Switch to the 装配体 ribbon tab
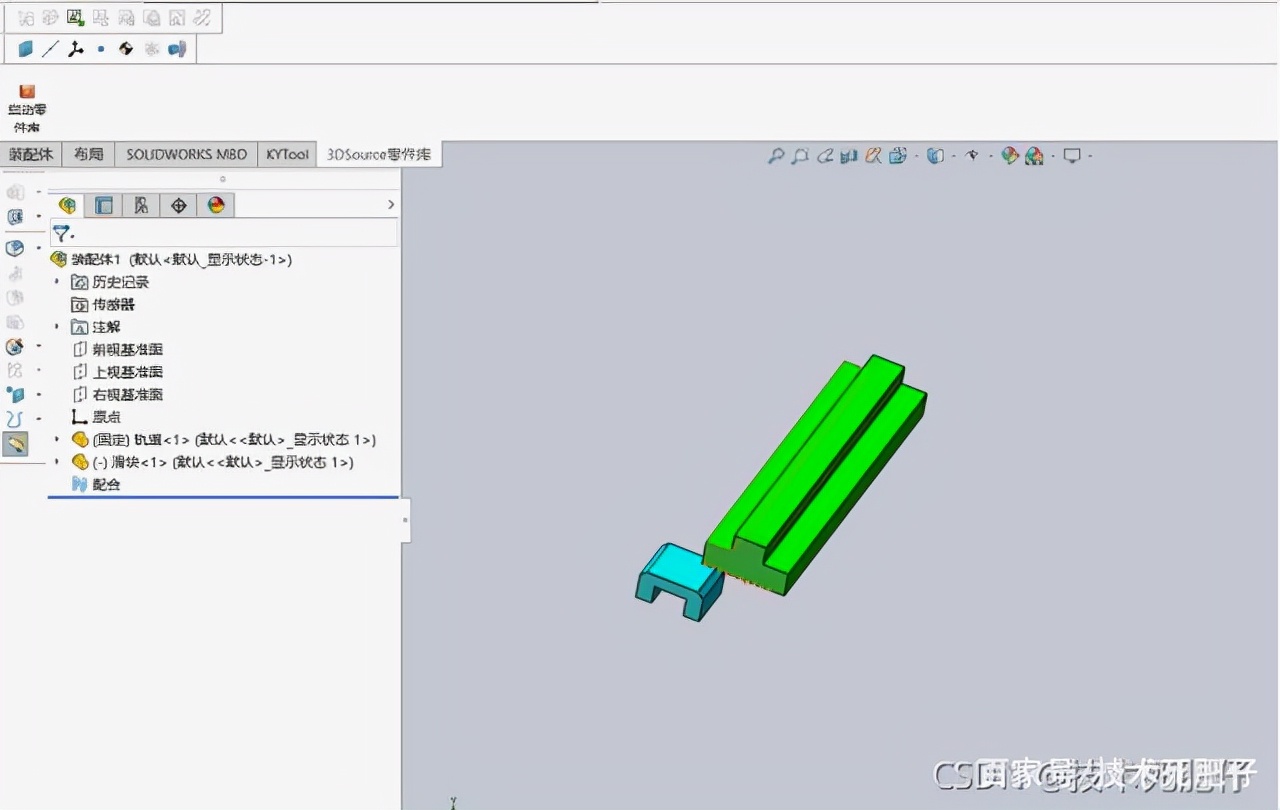 point(30,154)
